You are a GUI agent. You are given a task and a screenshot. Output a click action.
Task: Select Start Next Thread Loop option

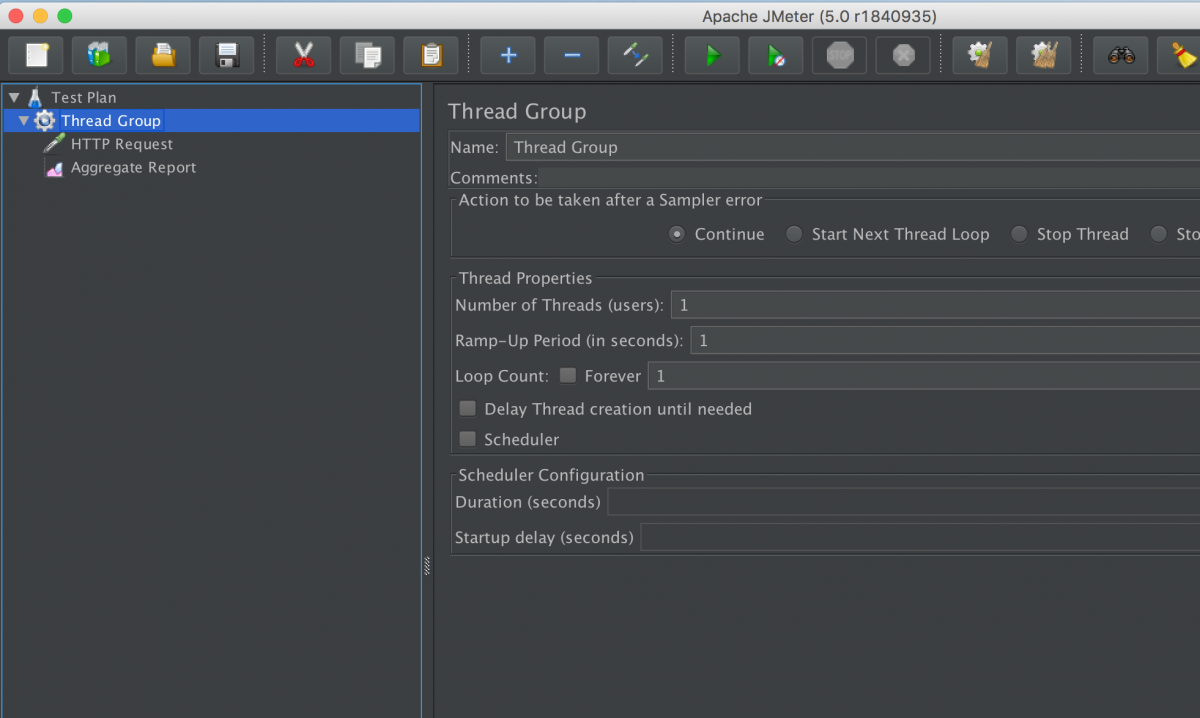[x=794, y=234]
